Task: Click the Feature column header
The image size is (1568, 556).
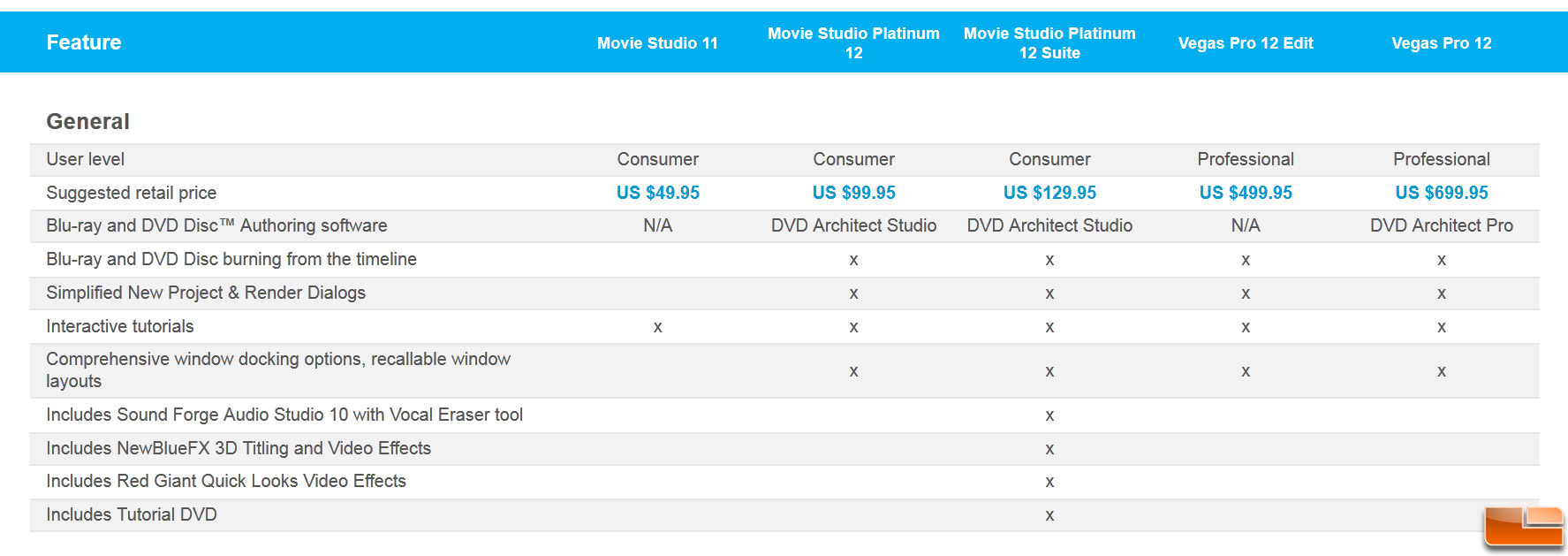Action: [84, 42]
